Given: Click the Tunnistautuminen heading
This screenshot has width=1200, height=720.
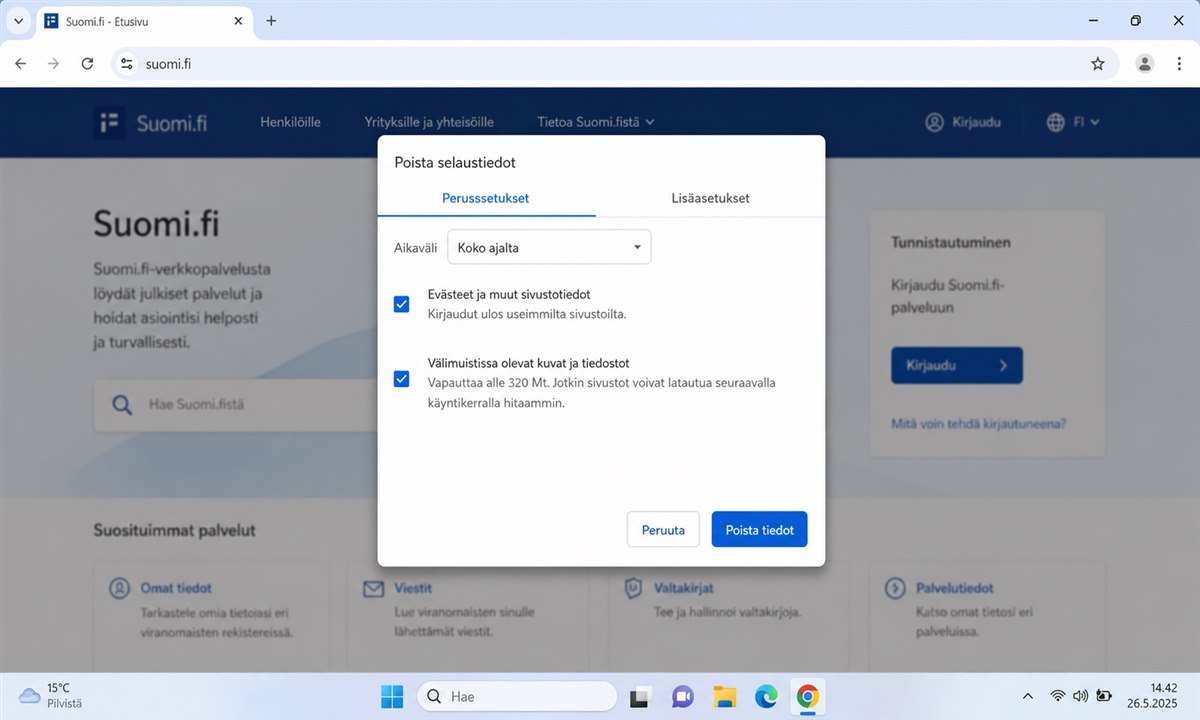Looking at the screenshot, I should click(951, 242).
